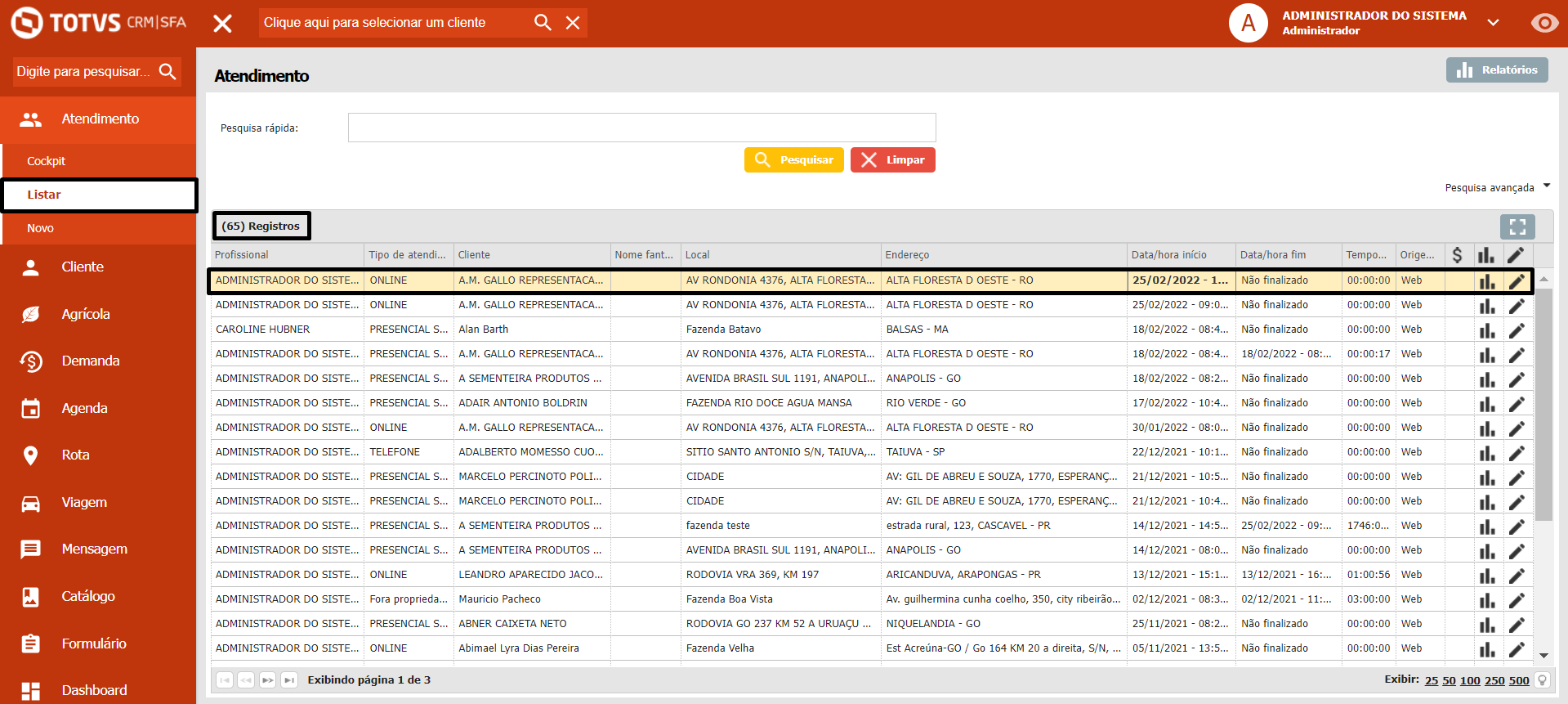Open the Relatórios button
The height and width of the screenshot is (704, 1568).
point(1497,70)
